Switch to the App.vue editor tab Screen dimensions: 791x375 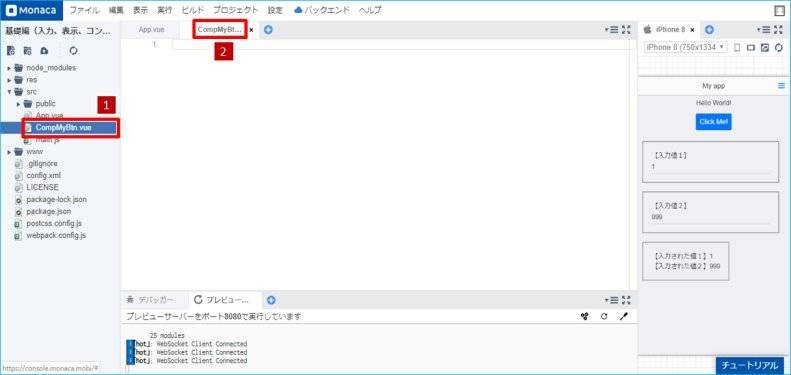point(151,30)
